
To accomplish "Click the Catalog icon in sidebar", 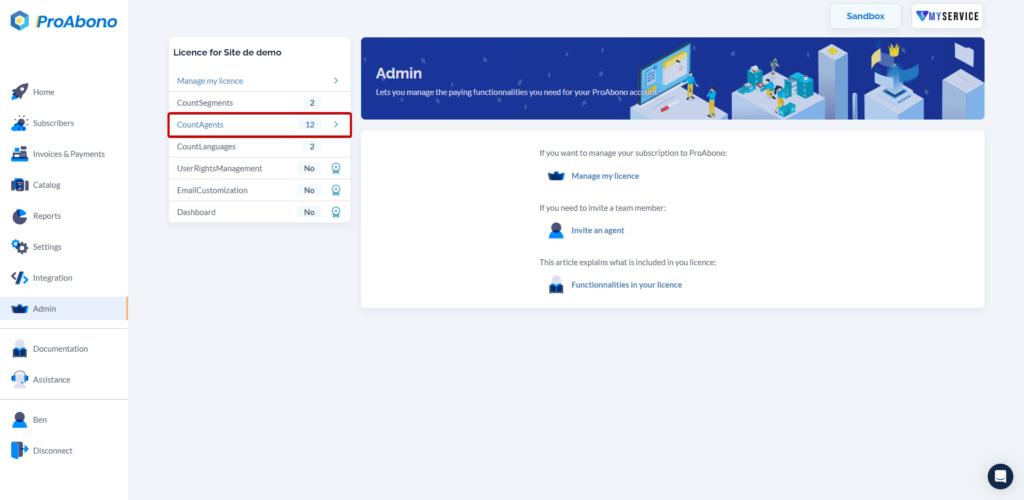I will [x=20, y=185].
